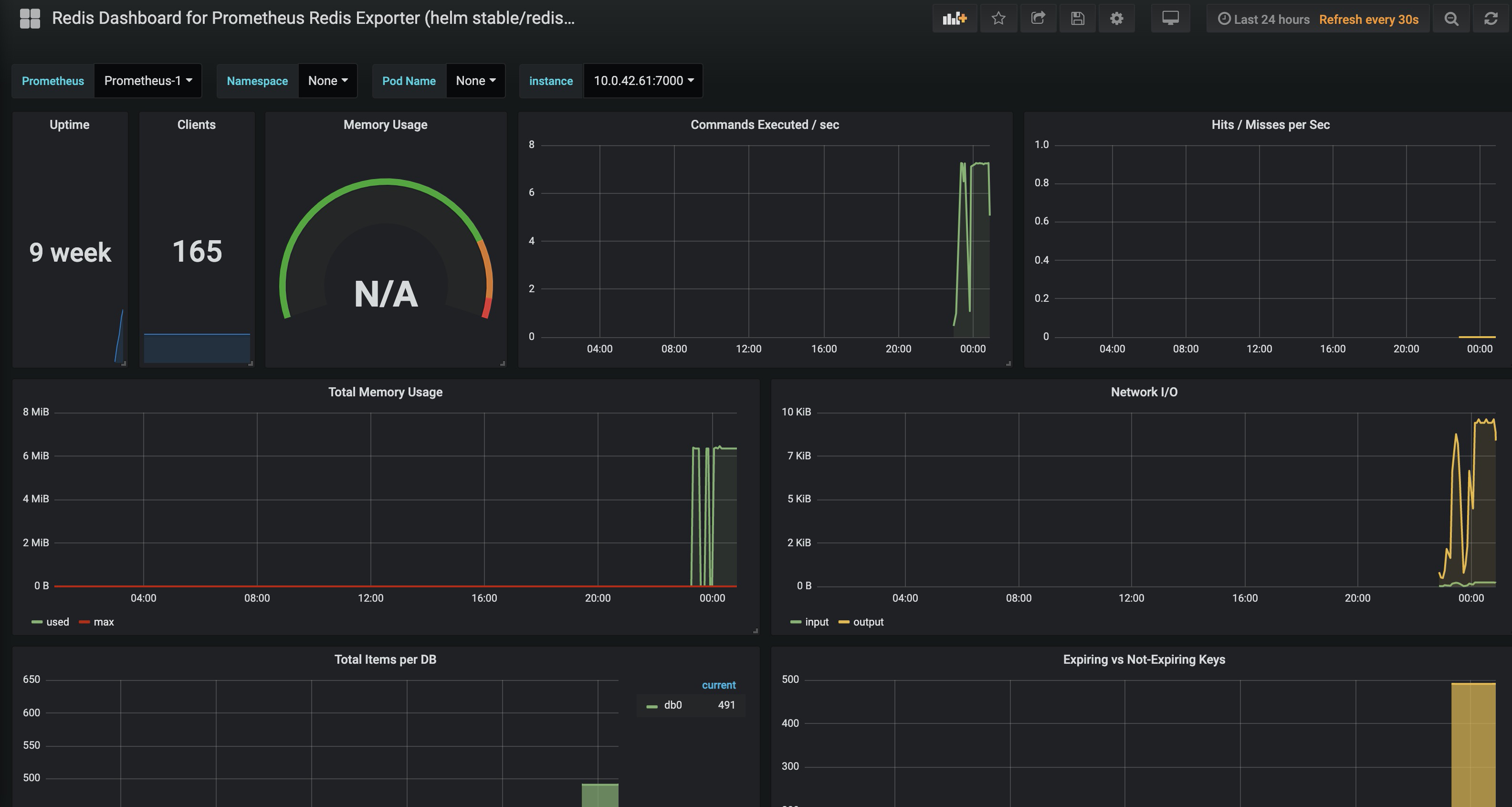This screenshot has height=807, width=1512.
Task: Click the Prometheus variable label
Action: pyautogui.click(x=53, y=81)
